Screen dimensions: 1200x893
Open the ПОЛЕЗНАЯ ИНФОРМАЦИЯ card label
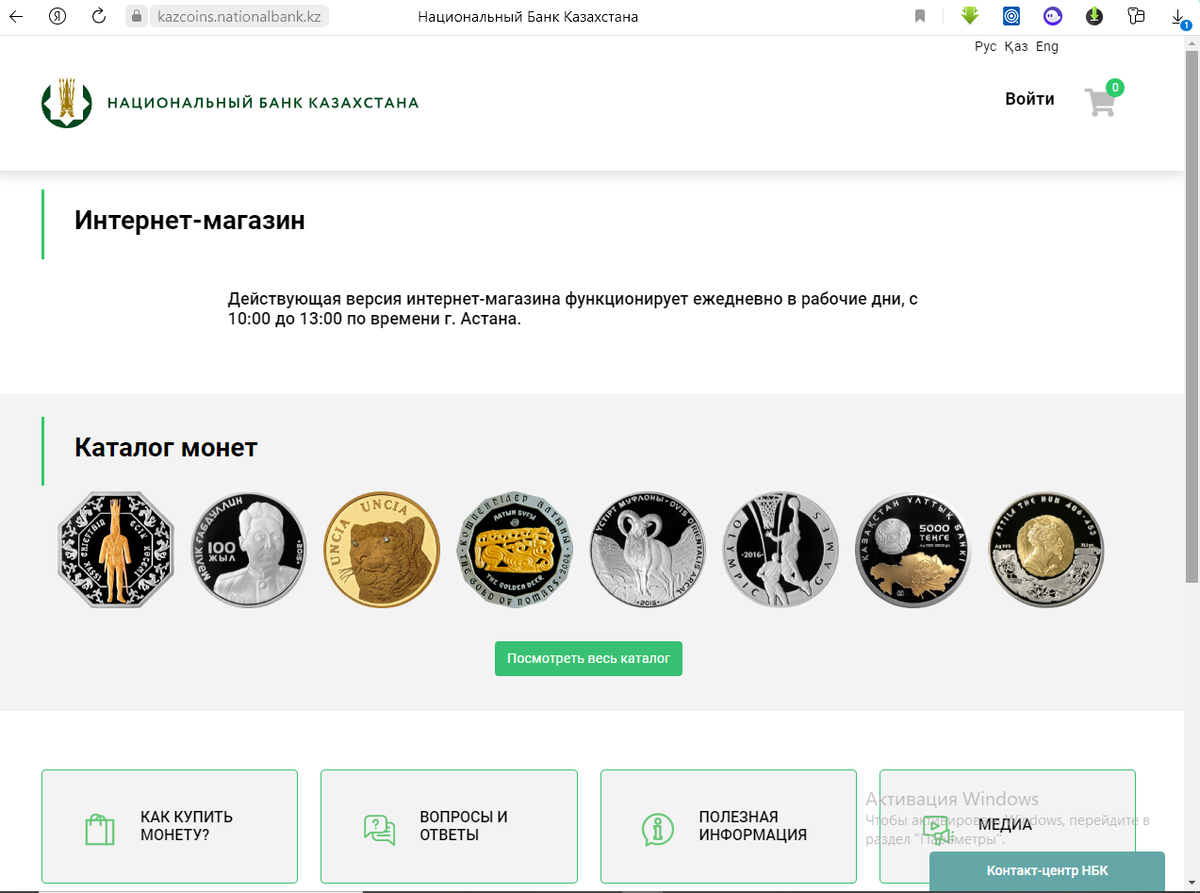click(x=753, y=826)
